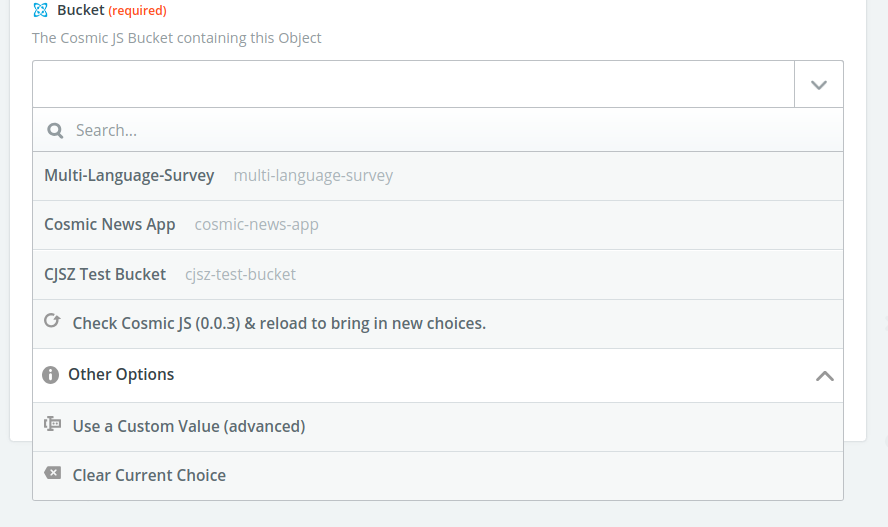Click the magnifying glass search icon
Viewport: 888px width, 527px height.
click(56, 130)
